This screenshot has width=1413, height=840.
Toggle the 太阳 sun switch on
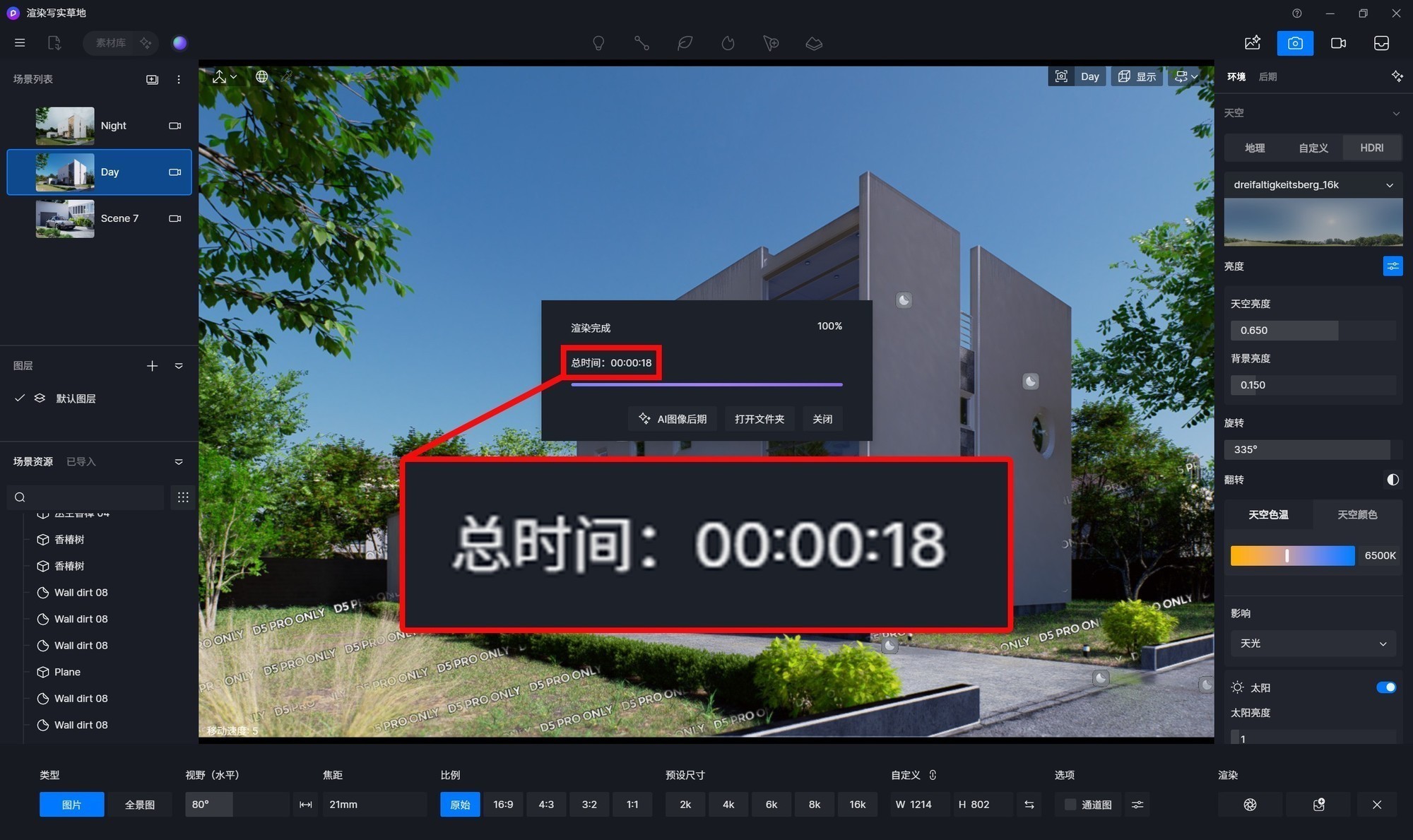tap(1387, 687)
